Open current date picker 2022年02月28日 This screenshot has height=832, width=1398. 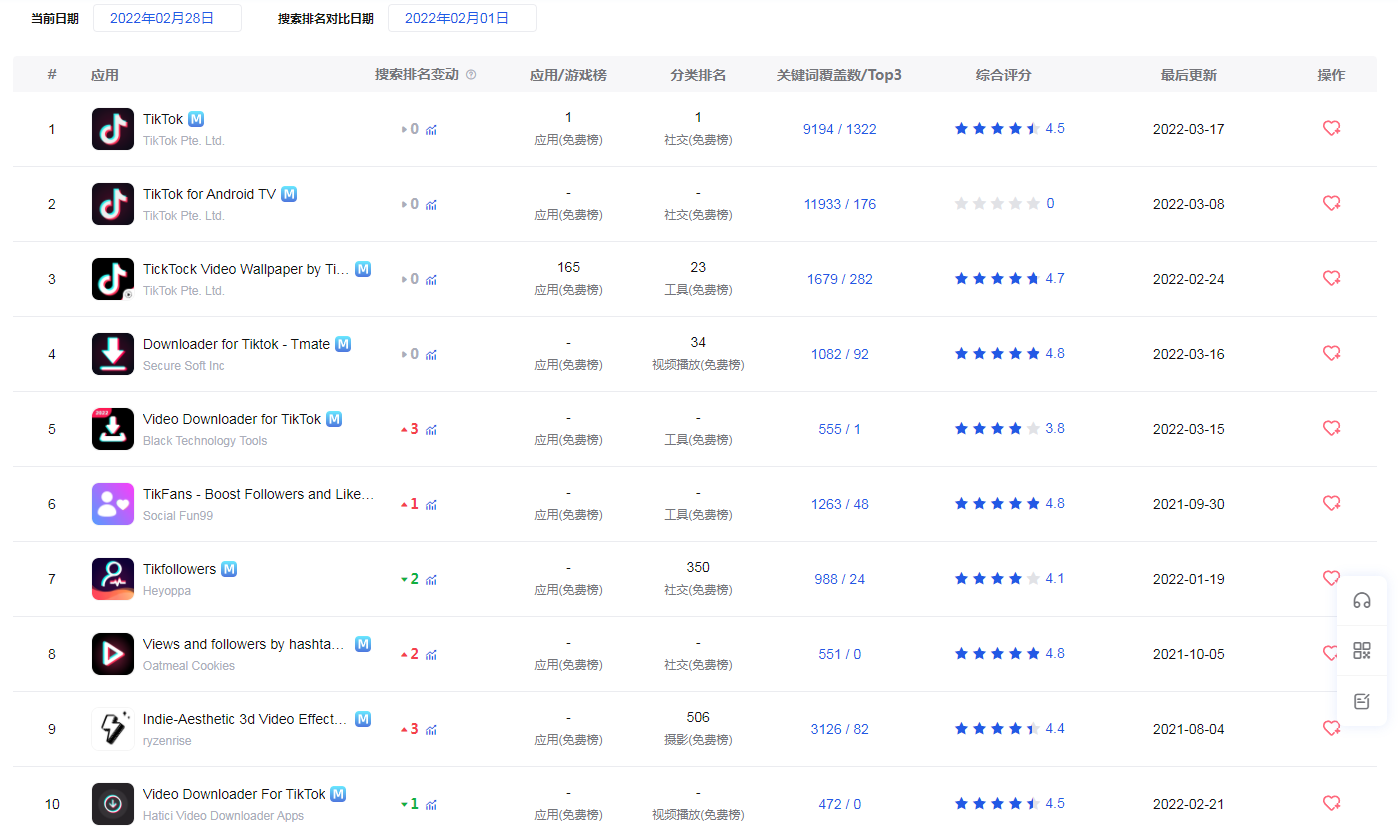point(167,18)
